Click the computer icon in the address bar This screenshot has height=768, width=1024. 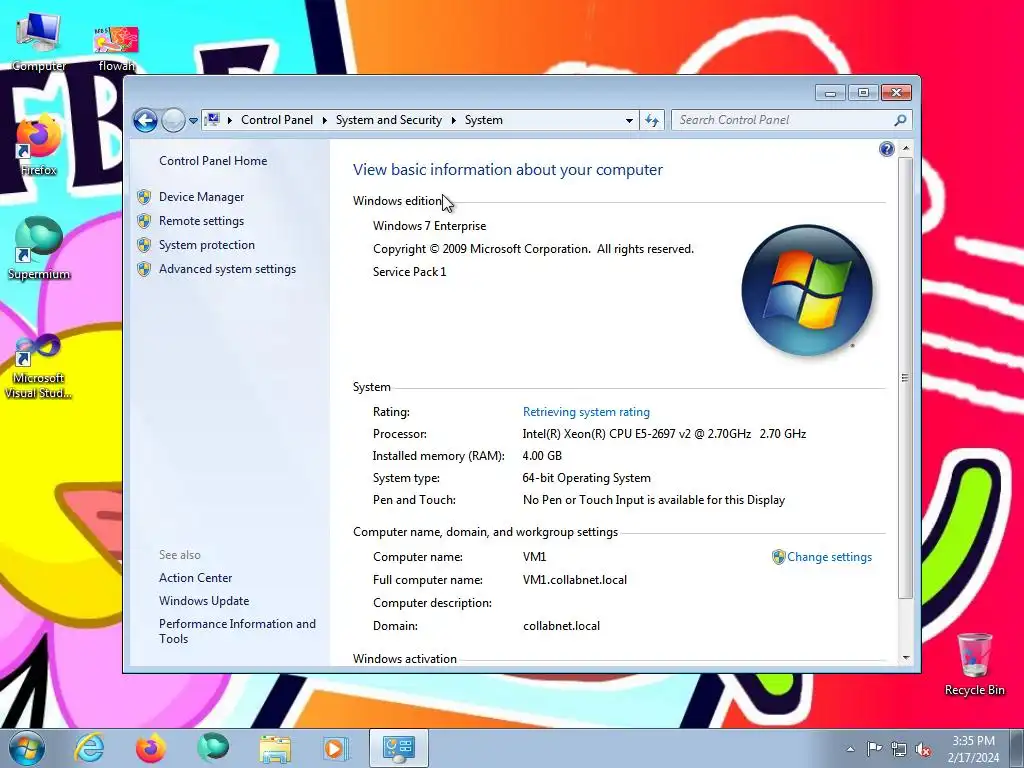pos(212,120)
